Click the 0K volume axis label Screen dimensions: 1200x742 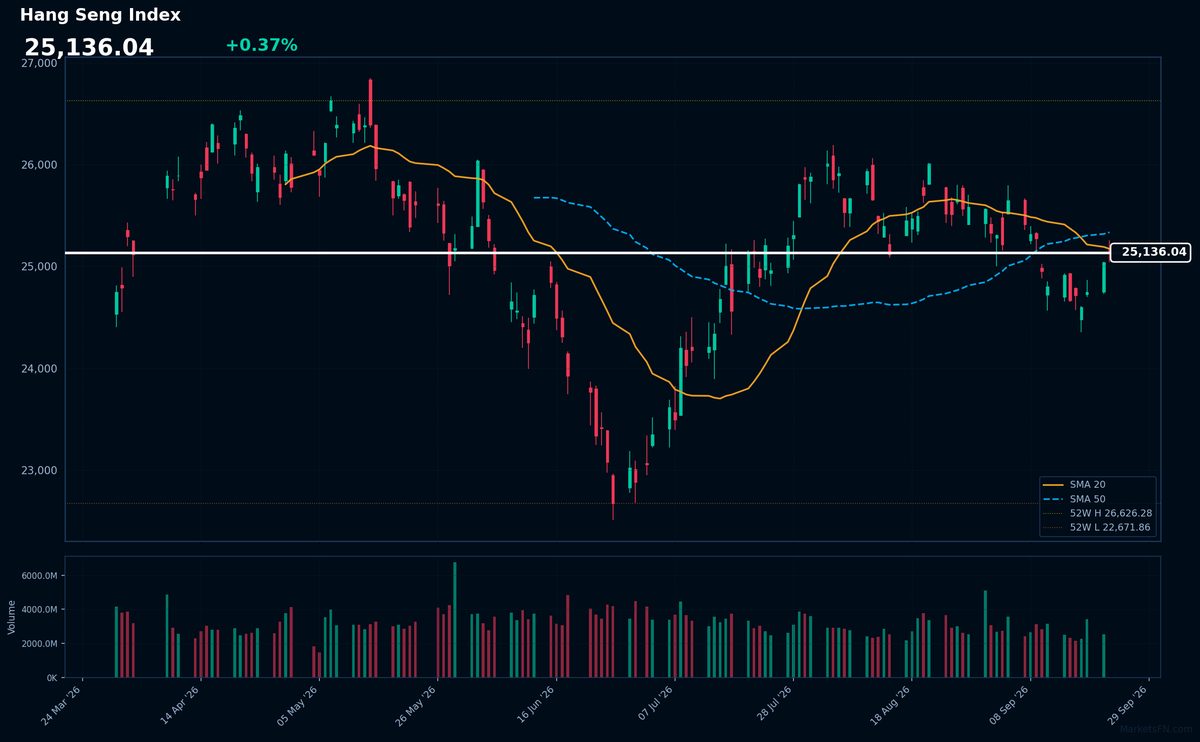53,678
